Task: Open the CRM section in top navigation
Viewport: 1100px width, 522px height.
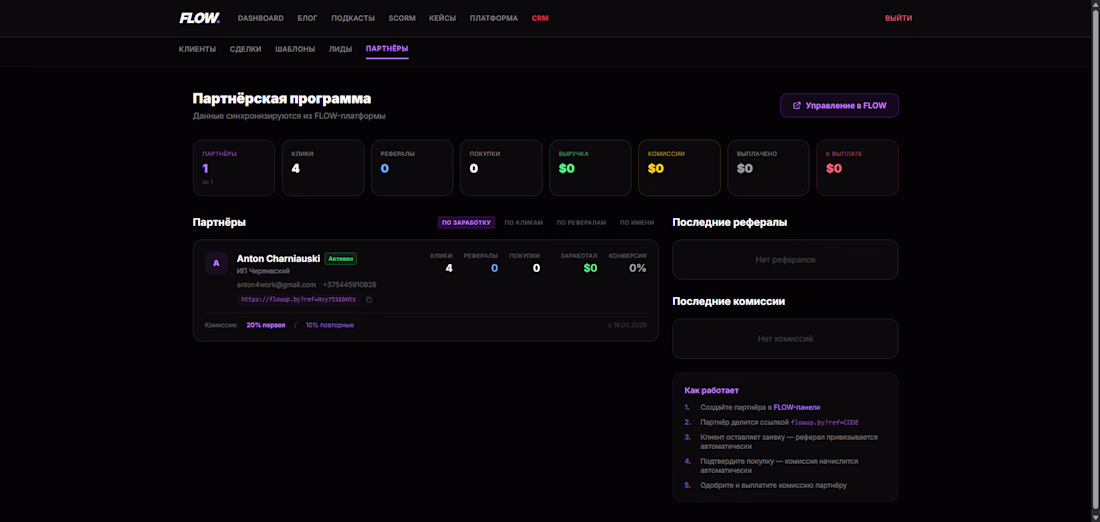Action: [540, 18]
